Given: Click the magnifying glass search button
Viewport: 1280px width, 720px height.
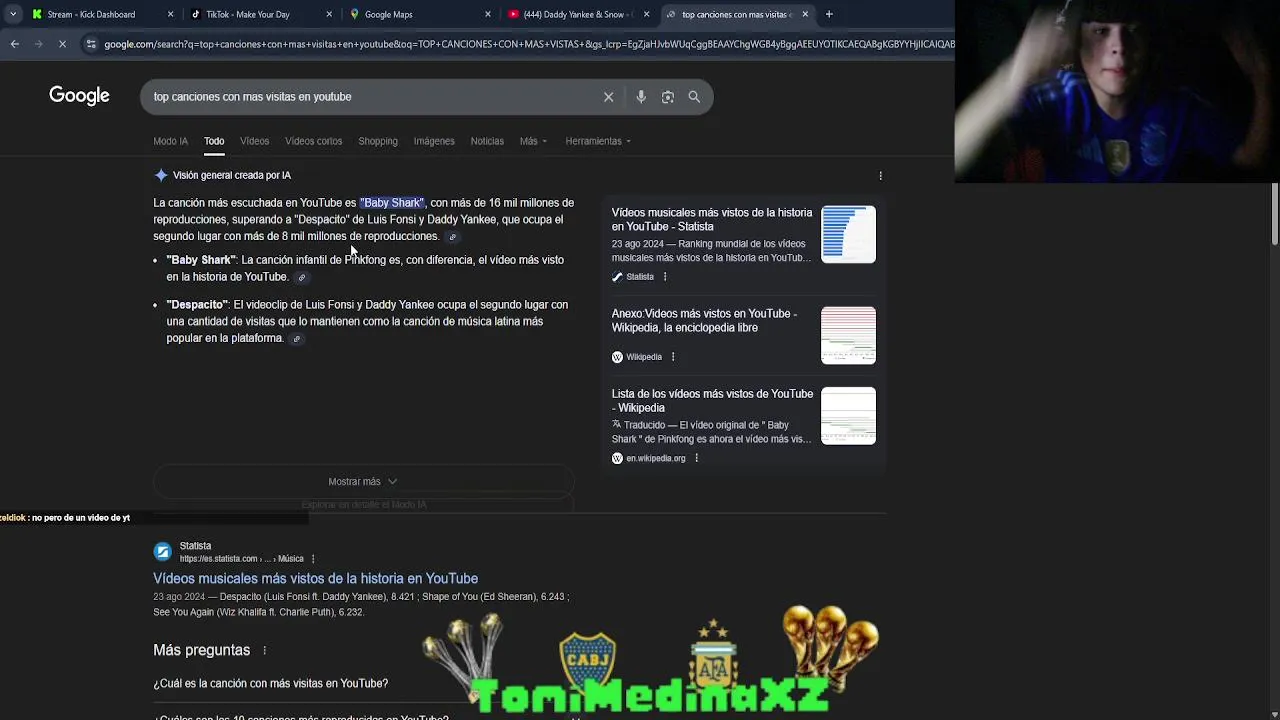Looking at the screenshot, I should (694, 97).
